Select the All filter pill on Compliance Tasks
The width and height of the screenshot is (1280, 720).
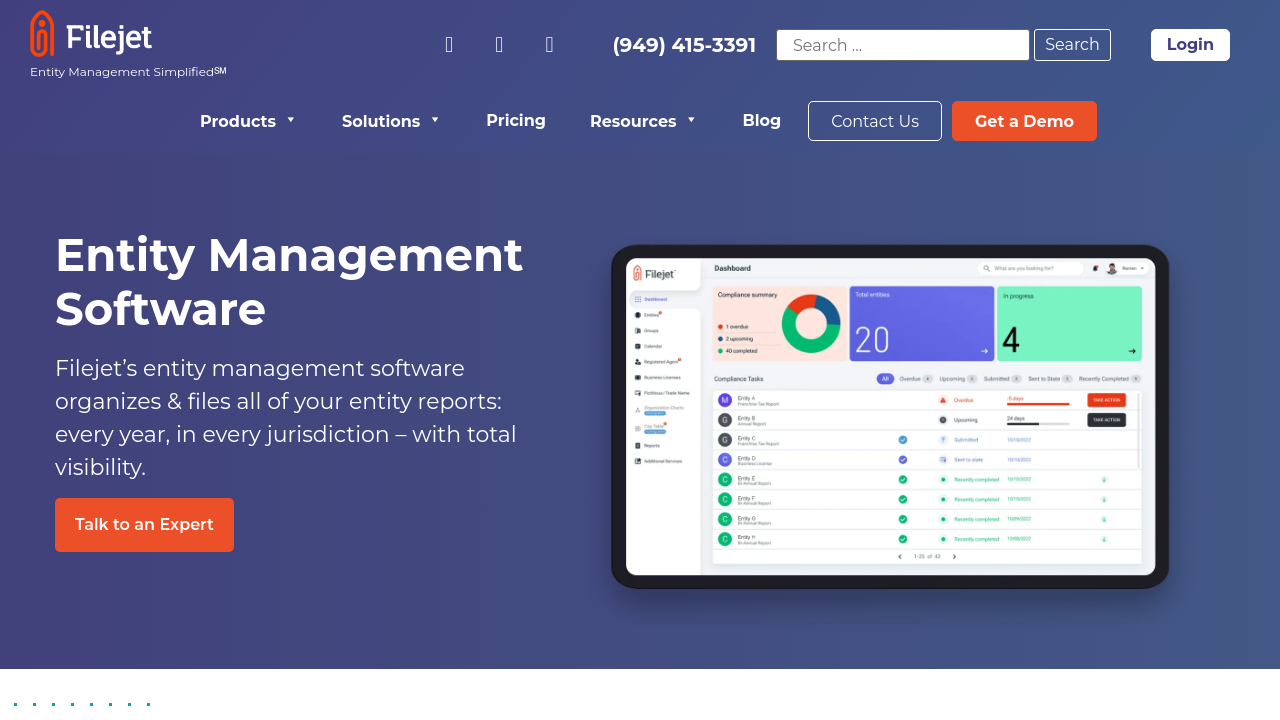[884, 378]
